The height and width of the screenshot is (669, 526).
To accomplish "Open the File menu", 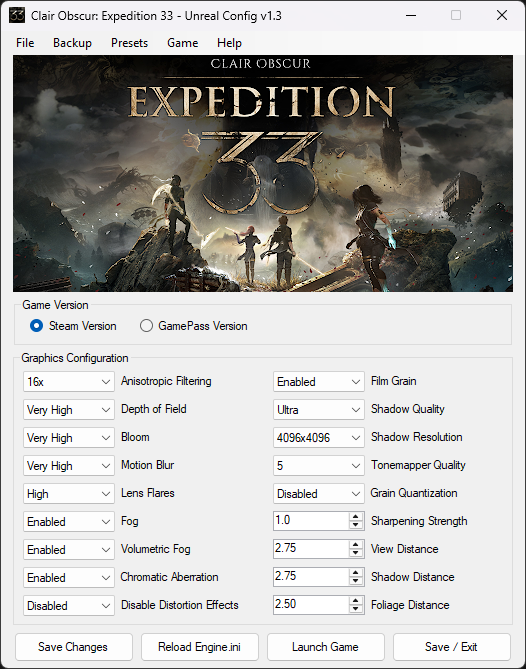I will pos(25,43).
